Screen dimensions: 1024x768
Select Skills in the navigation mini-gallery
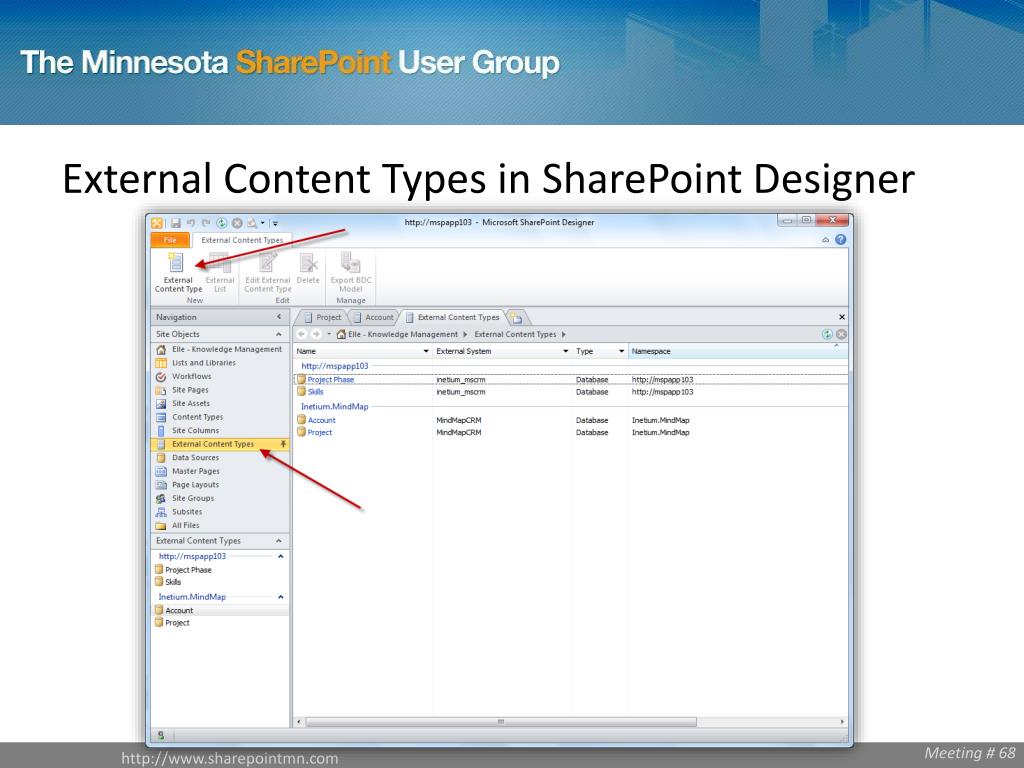pyautogui.click(x=168, y=582)
